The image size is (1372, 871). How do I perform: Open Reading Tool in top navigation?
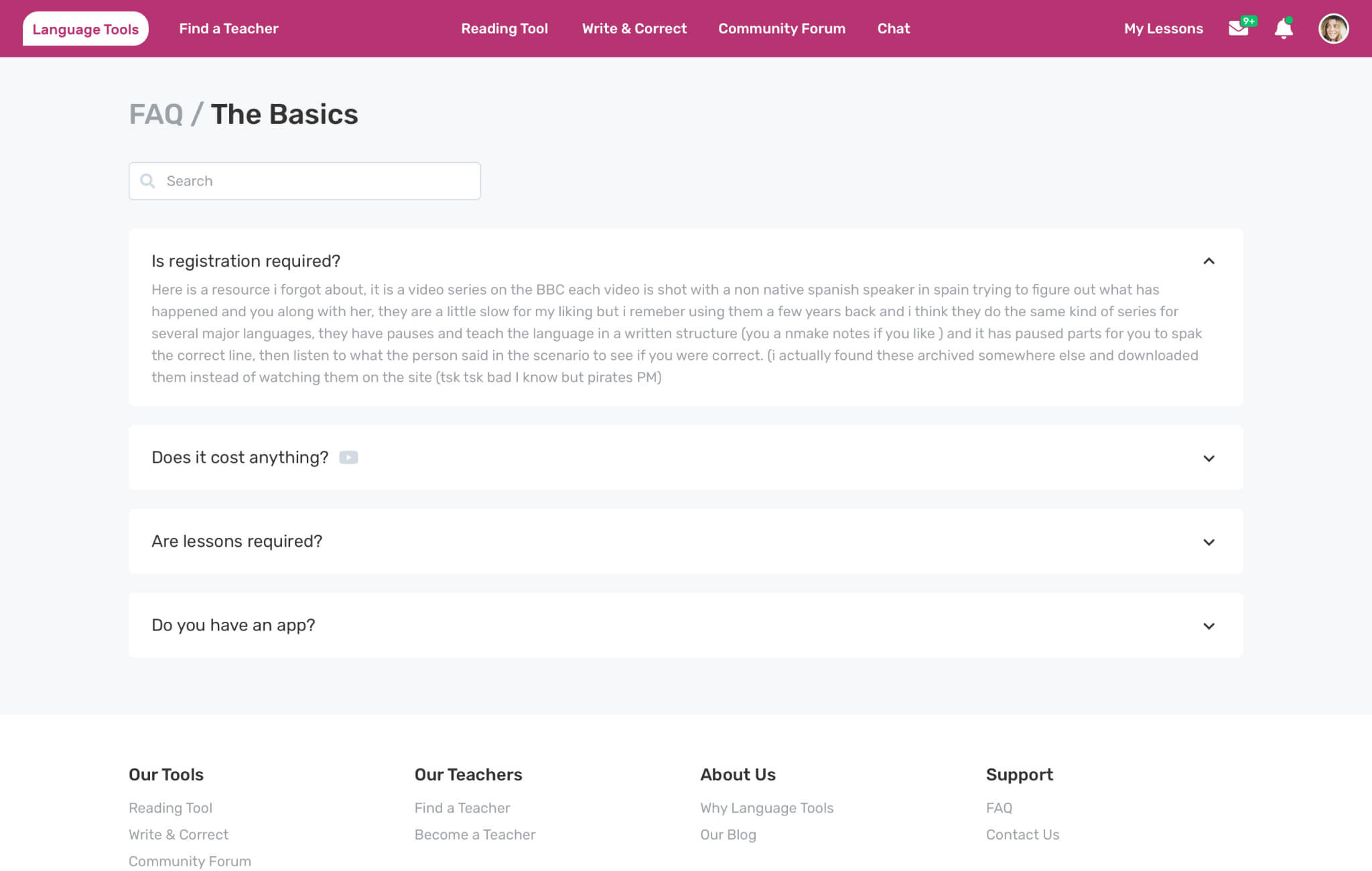pos(504,29)
